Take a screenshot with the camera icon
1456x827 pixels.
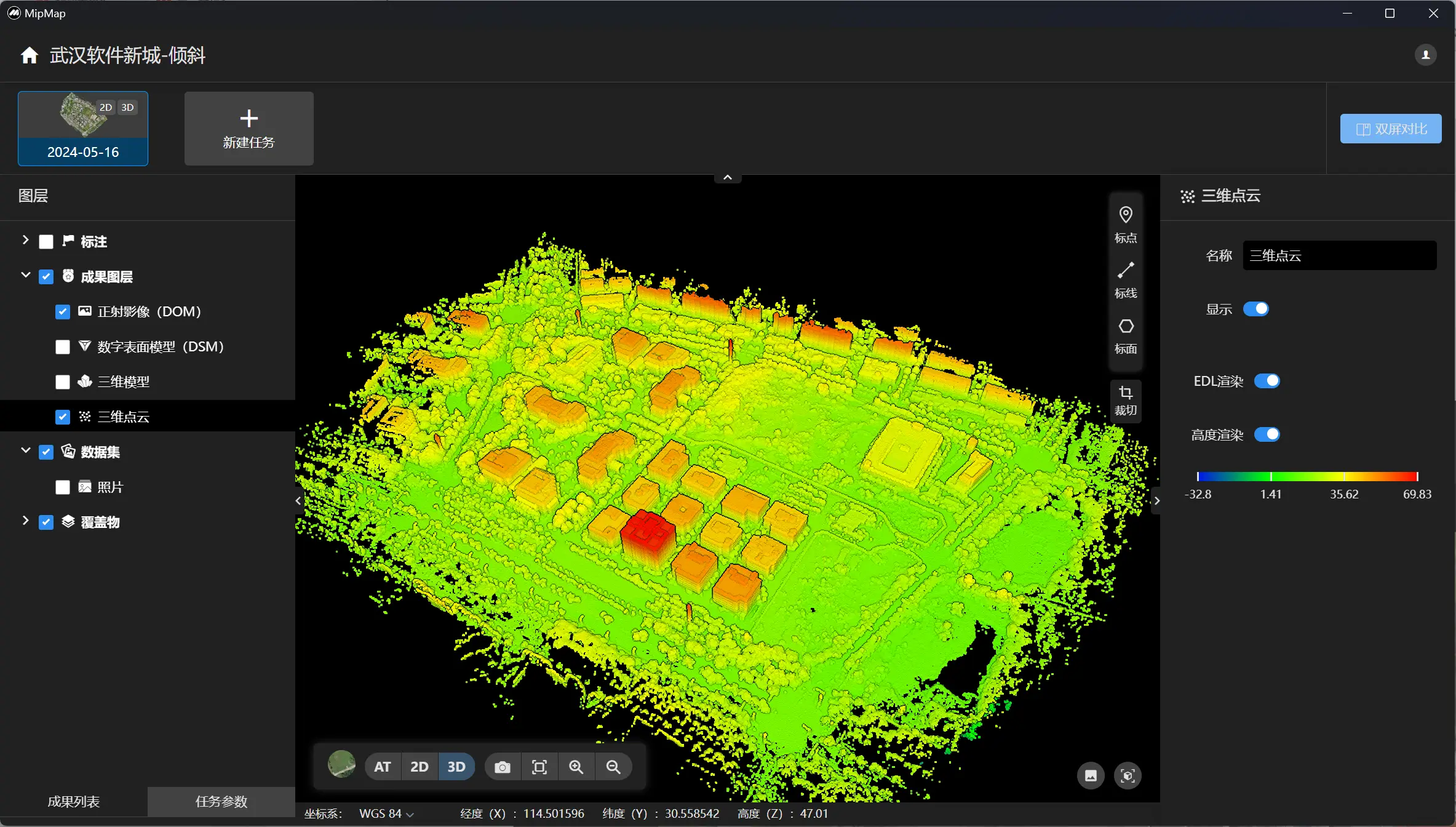pos(503,767)
